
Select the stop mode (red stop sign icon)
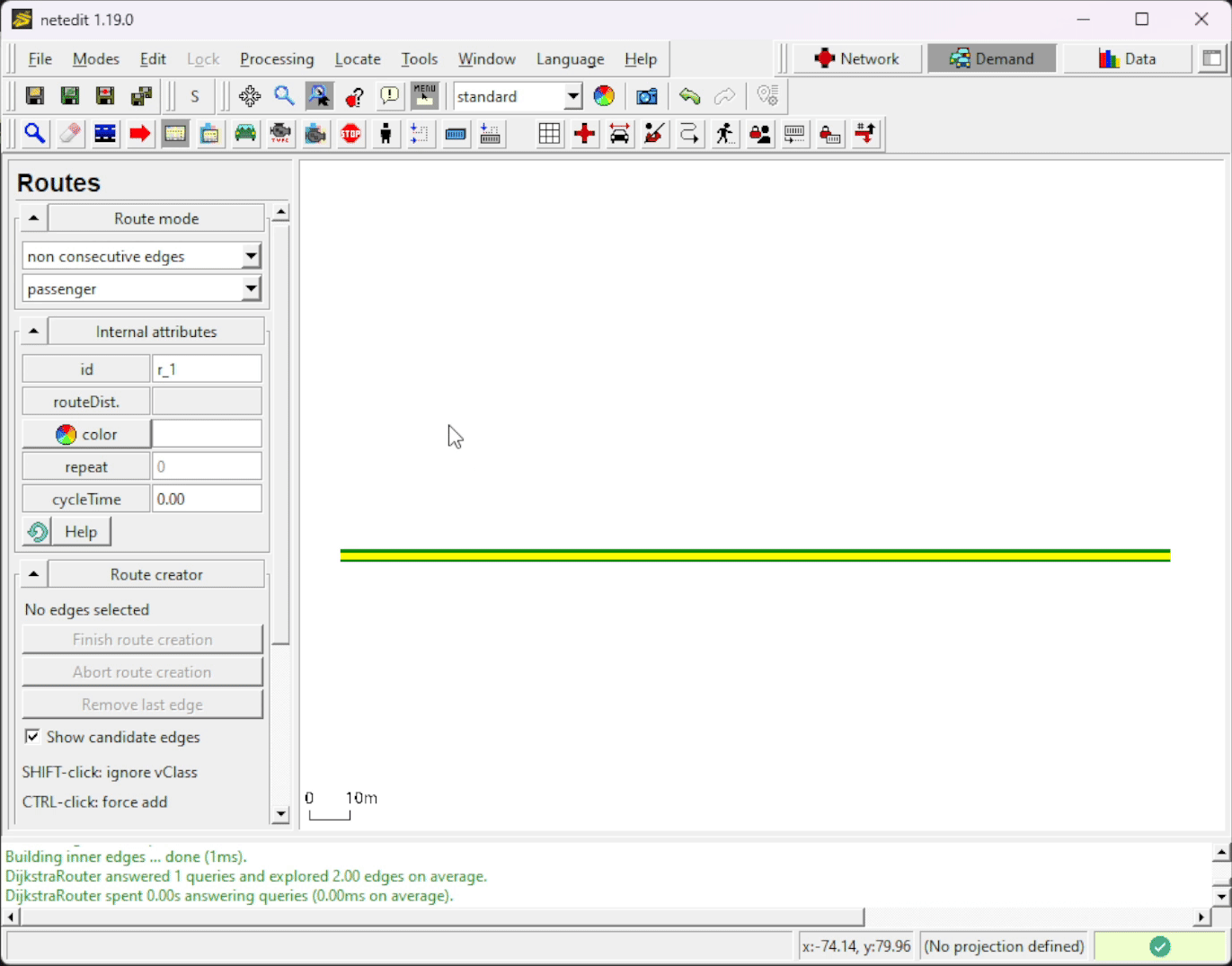[350, 134]
